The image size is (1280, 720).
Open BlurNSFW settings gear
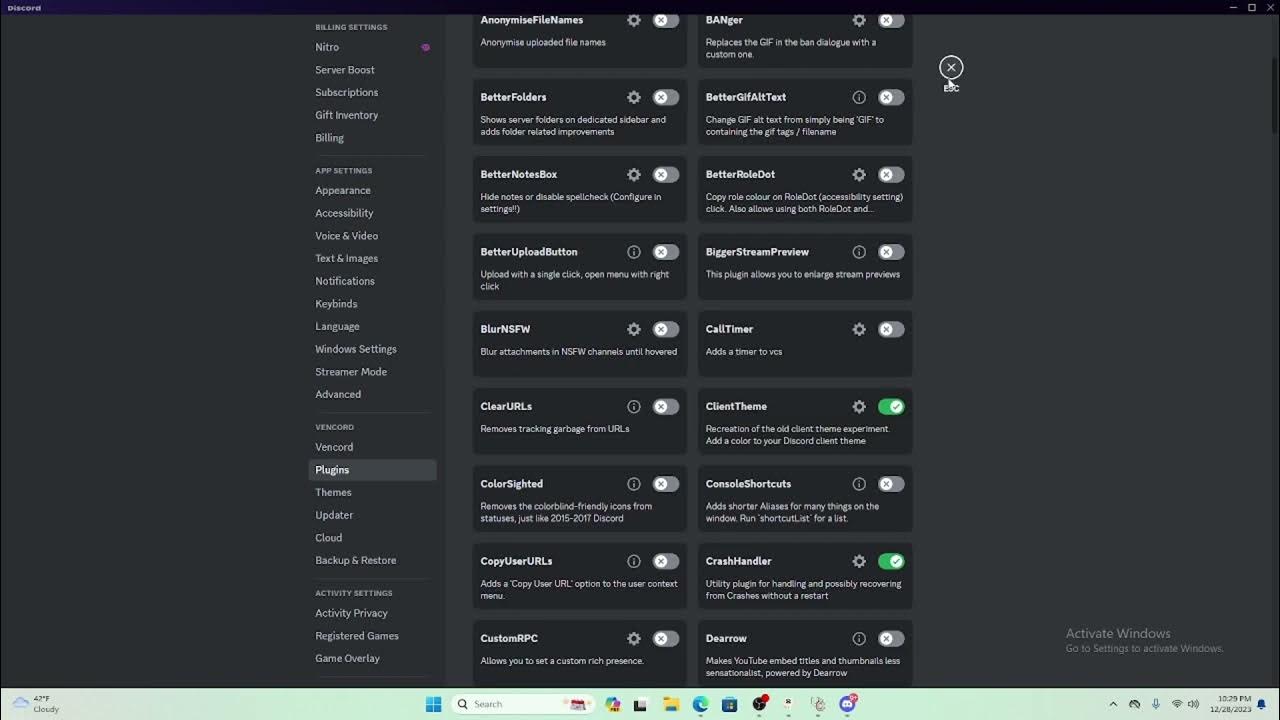pyautogui.click(x=634, y=329)
